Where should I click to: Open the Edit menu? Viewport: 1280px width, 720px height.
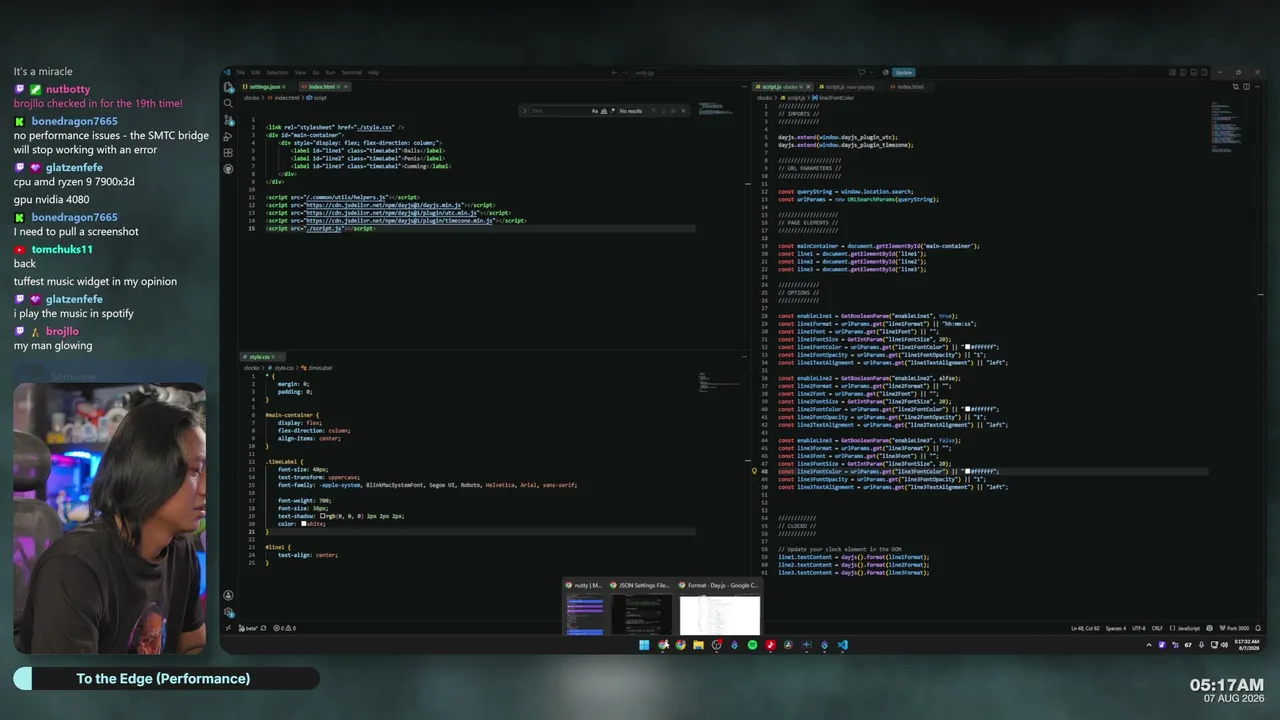pyautogui.click(x=255, y=73)
